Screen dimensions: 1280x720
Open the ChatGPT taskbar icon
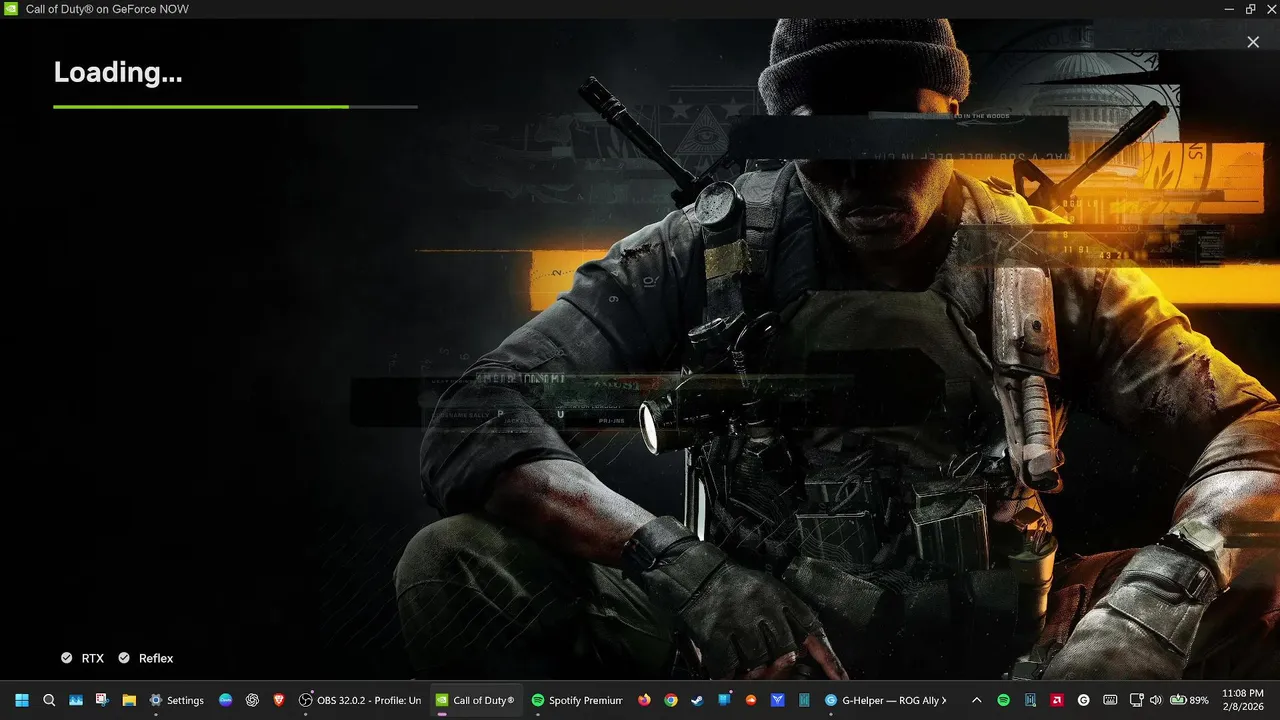click(252, 700)
